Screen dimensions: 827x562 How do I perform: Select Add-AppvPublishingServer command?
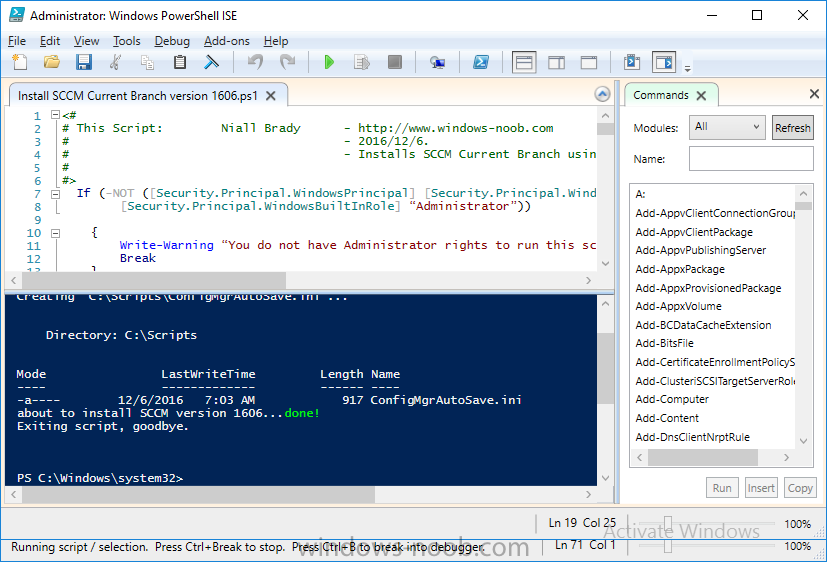tap(700, 250)
